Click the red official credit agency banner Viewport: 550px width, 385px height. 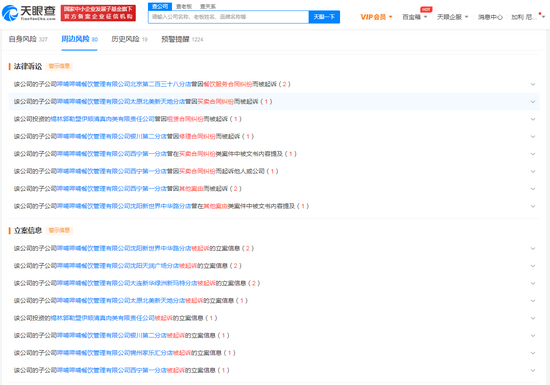point(98,13)
